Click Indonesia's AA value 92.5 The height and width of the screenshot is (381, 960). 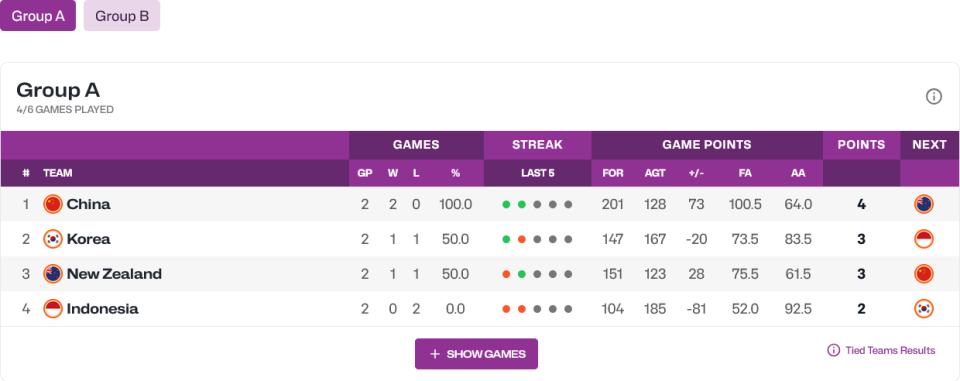tap(798, 309)
